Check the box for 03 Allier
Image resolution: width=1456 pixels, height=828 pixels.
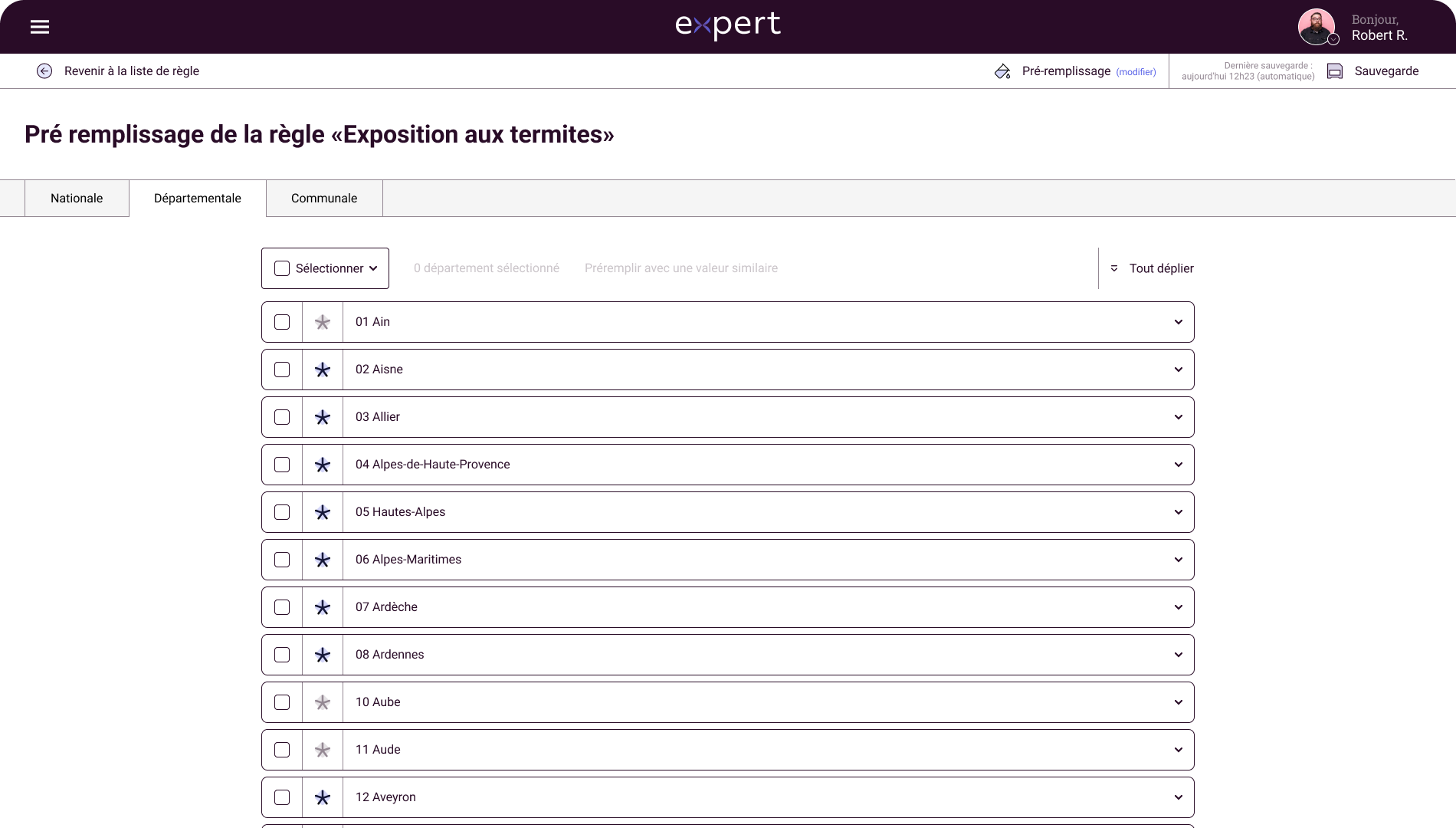[x=282, y=417]
